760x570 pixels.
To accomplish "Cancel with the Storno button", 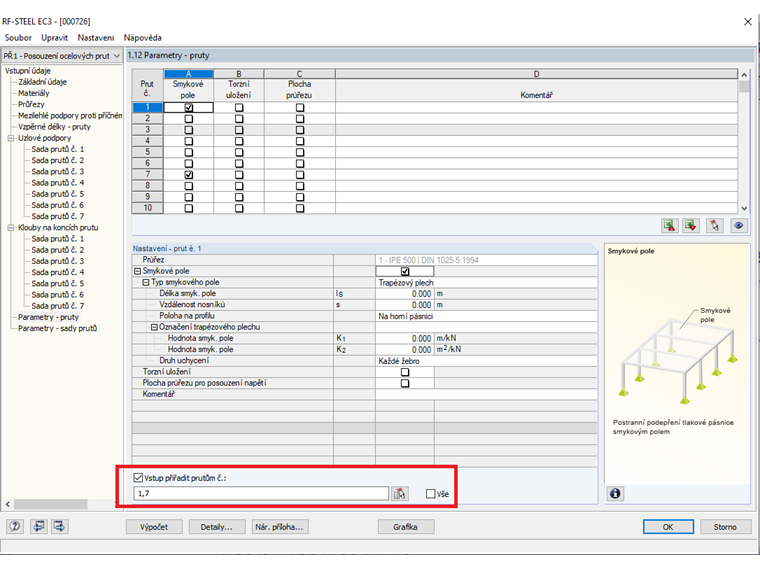I will click(725, 527).
